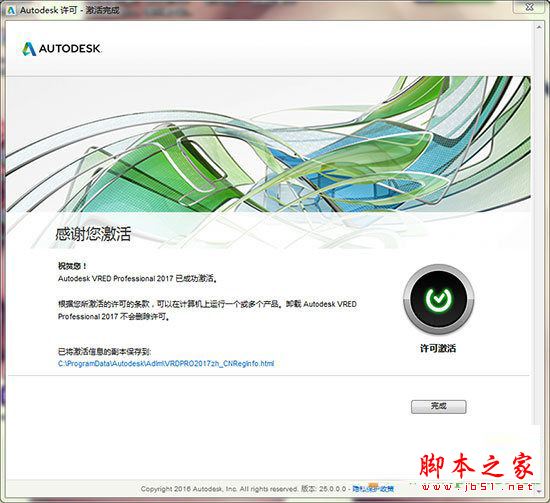Click the 已将激活信息的副本保存到 label

pos(105,351)
